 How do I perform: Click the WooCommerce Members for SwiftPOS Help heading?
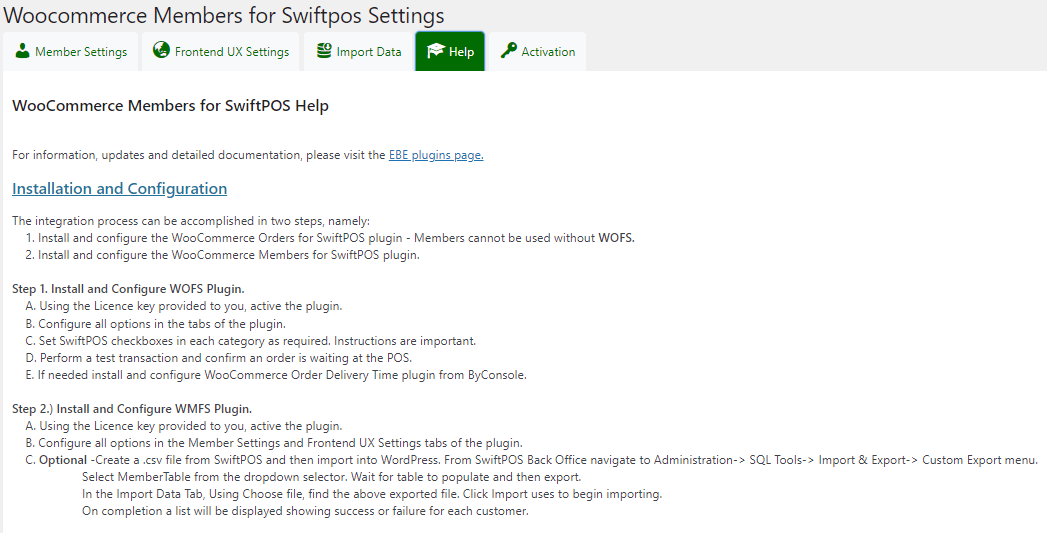pyautogui.click(x=170, y=106)
